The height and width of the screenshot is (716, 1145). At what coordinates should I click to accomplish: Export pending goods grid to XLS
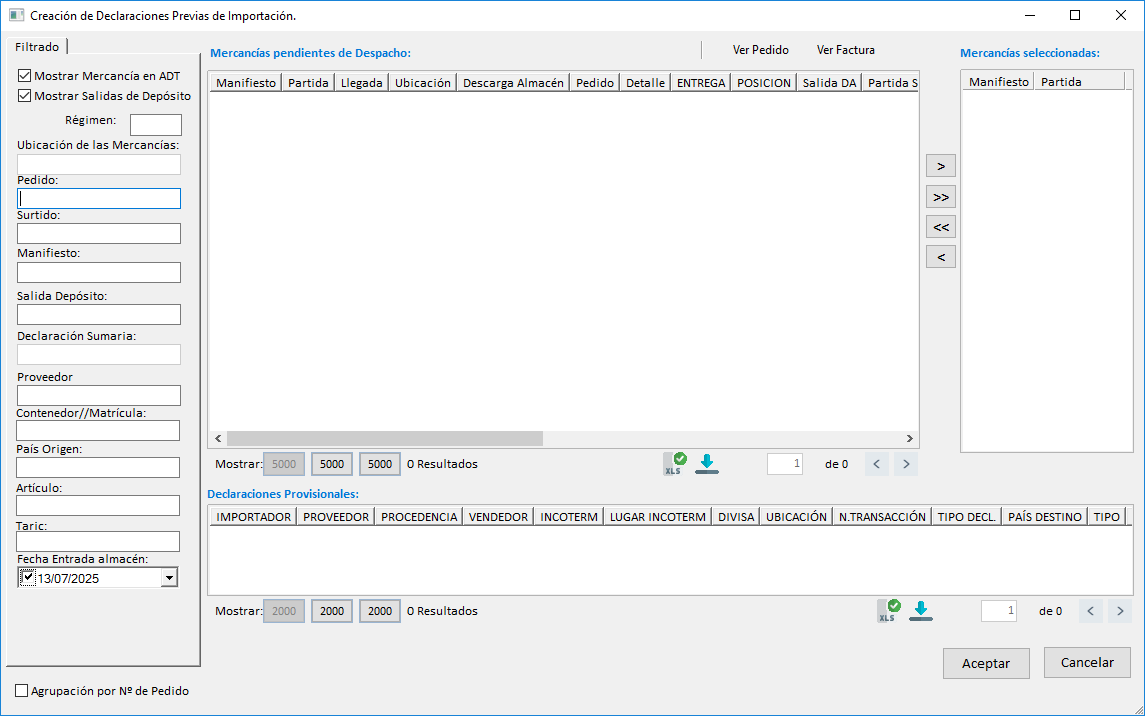(675, 463)
